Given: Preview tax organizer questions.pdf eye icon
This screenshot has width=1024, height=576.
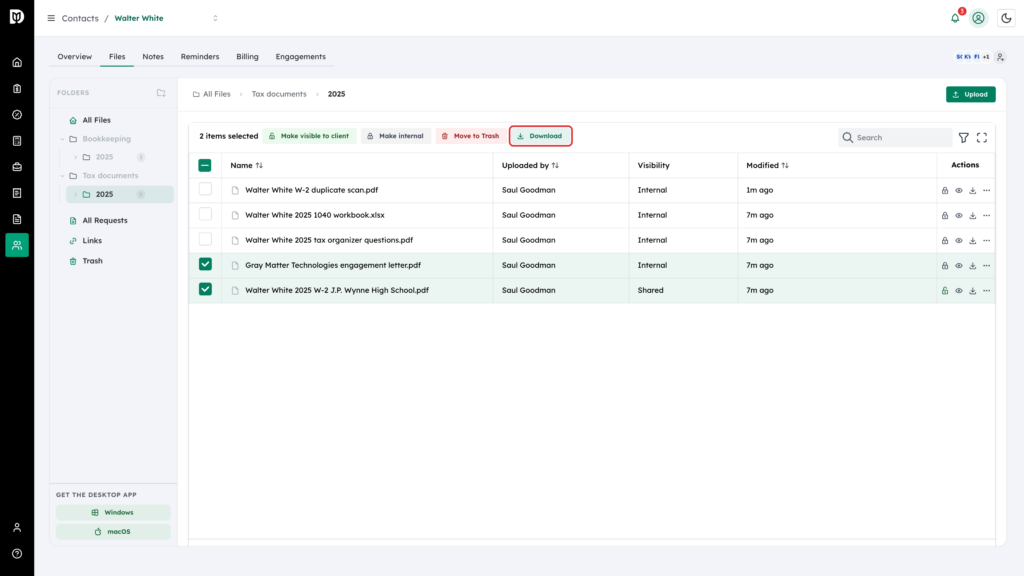Looking at the screenshot, I should (959, 241).
